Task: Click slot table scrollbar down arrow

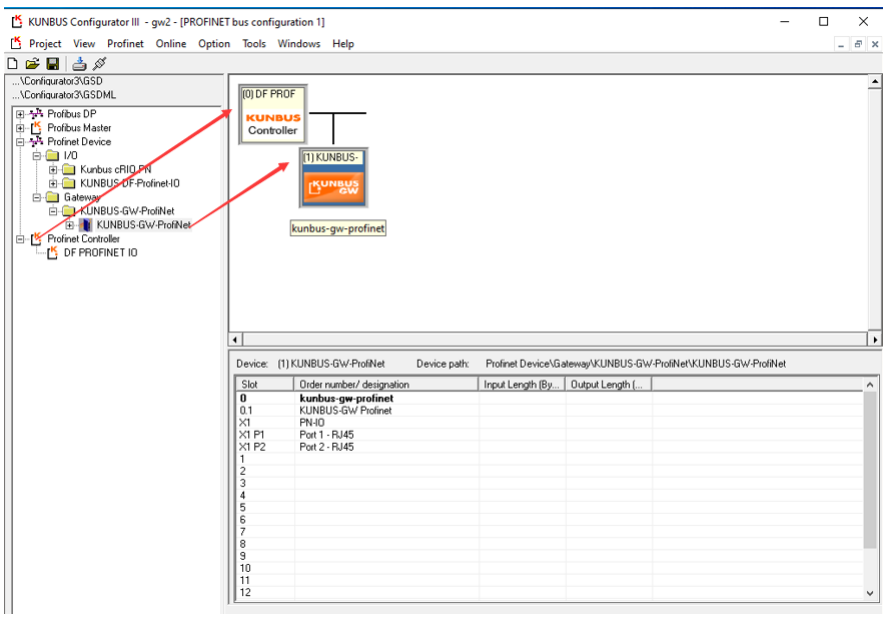Action: (x=870, y=593)
